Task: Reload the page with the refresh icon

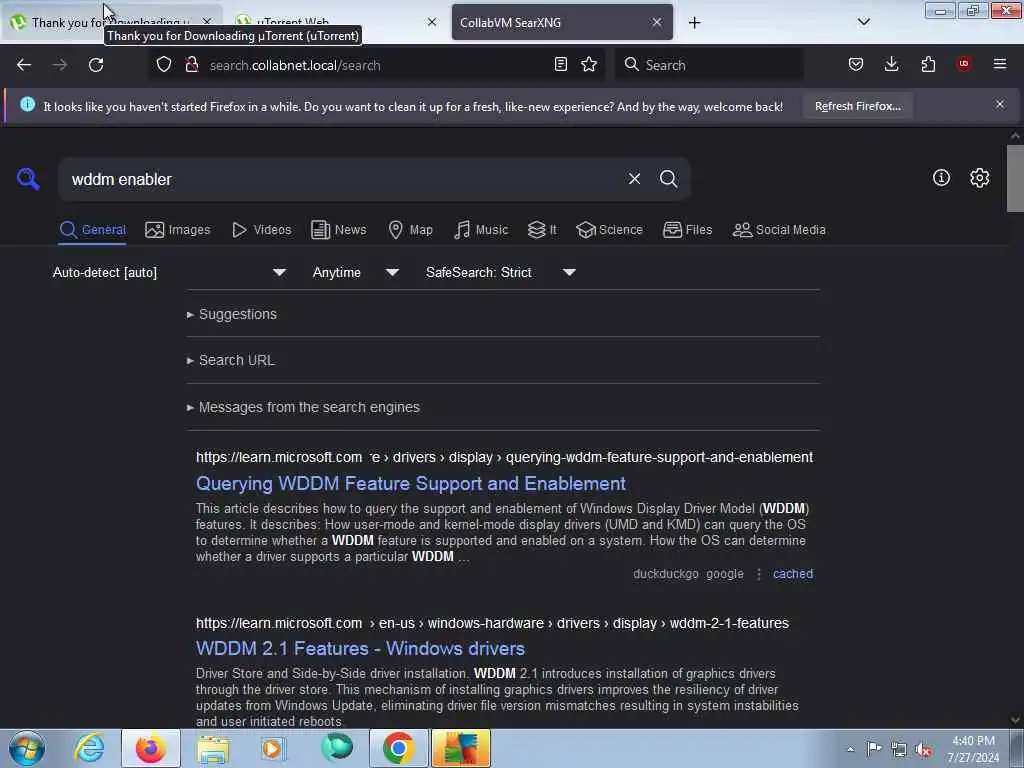Action: [x=96, y=65]
